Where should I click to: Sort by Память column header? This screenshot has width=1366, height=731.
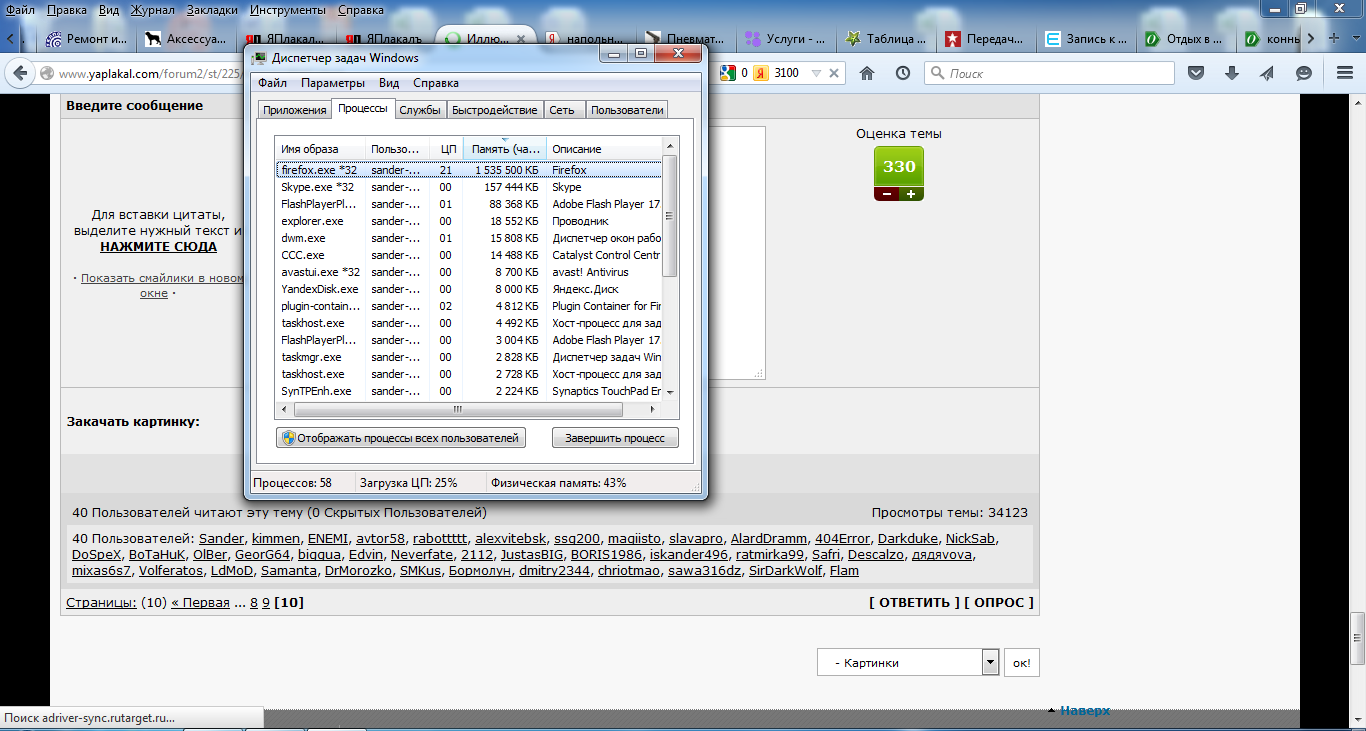click(x=505, y=149)
